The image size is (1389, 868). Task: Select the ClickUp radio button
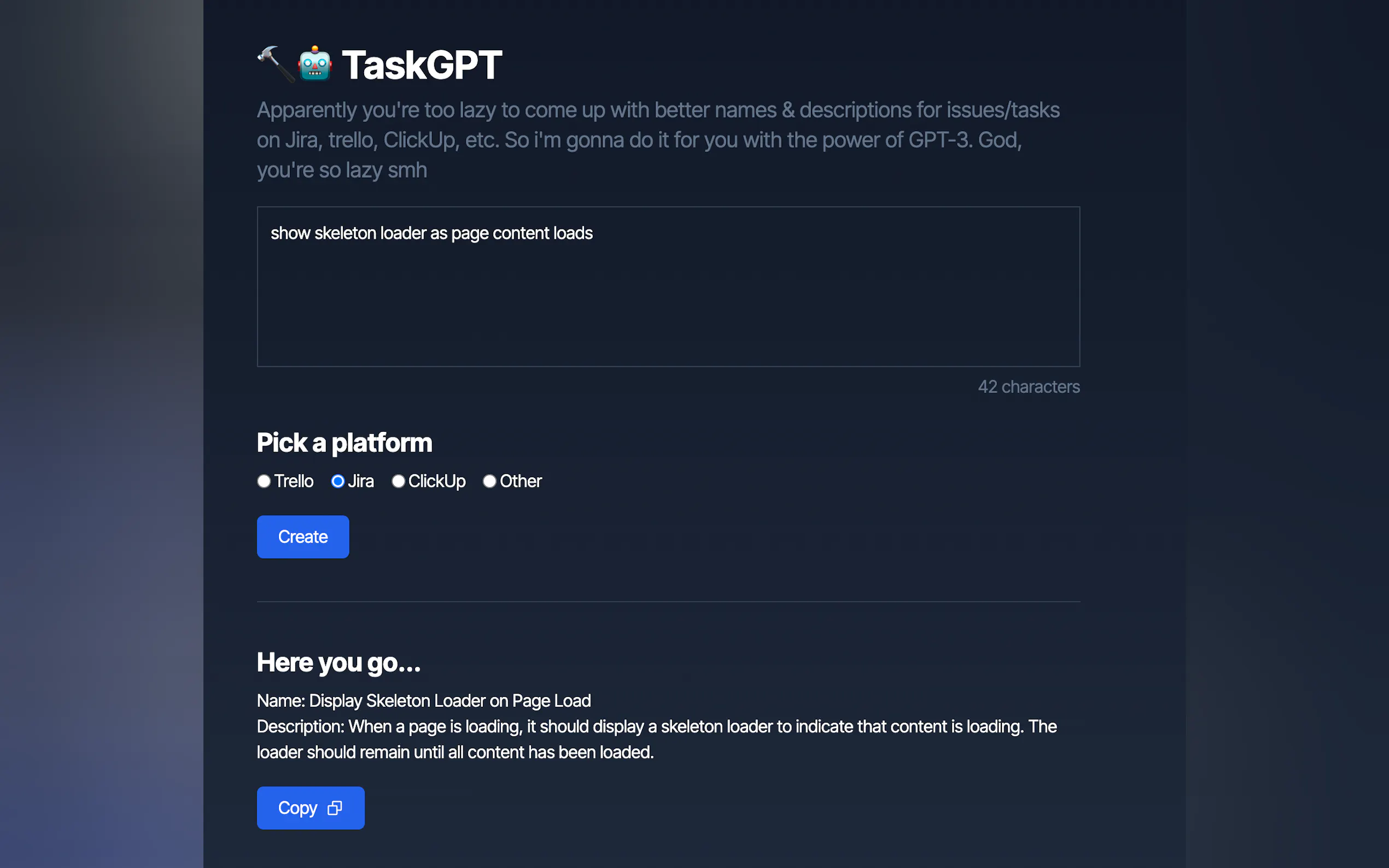(398, 481)
